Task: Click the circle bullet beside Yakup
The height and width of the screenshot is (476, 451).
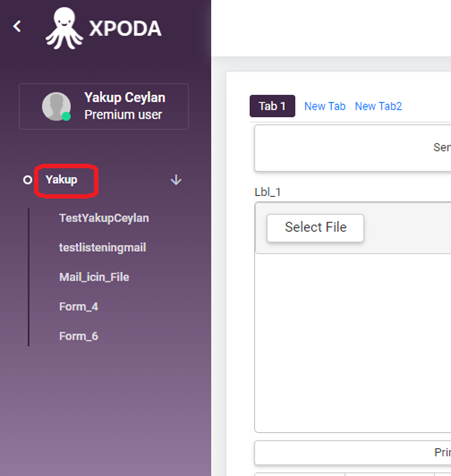Action: point(28,180)
